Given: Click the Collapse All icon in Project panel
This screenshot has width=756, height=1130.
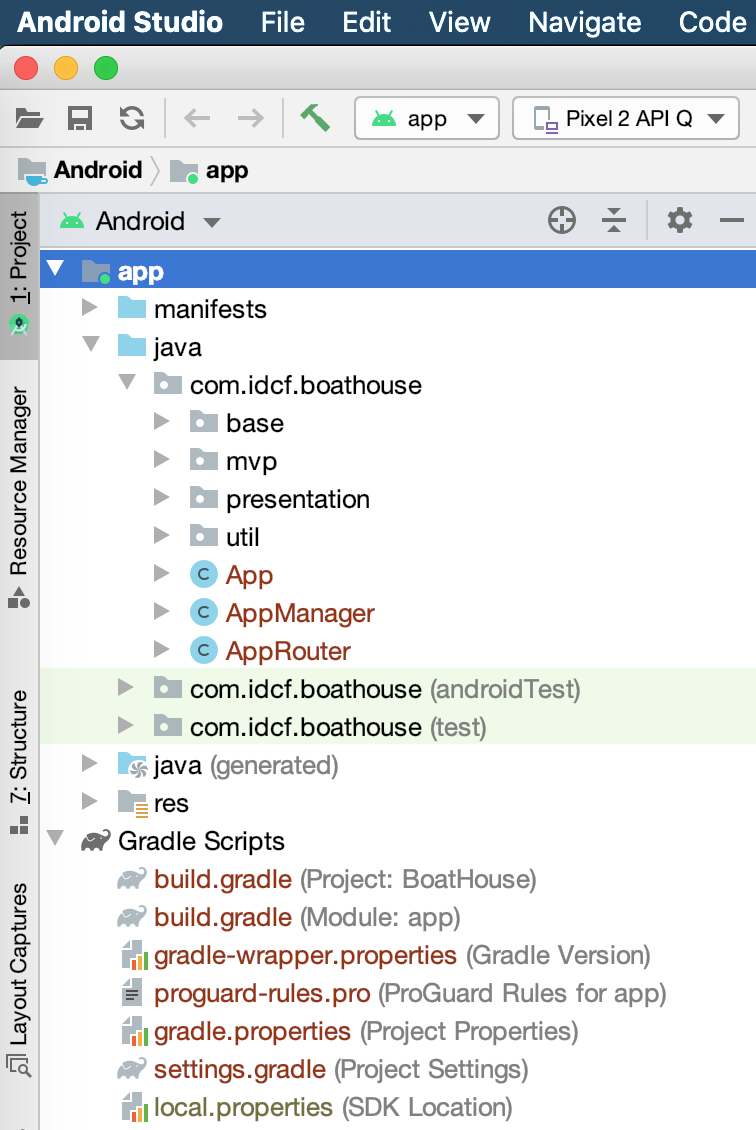Looking at the screenshot, I should [614, 221].
